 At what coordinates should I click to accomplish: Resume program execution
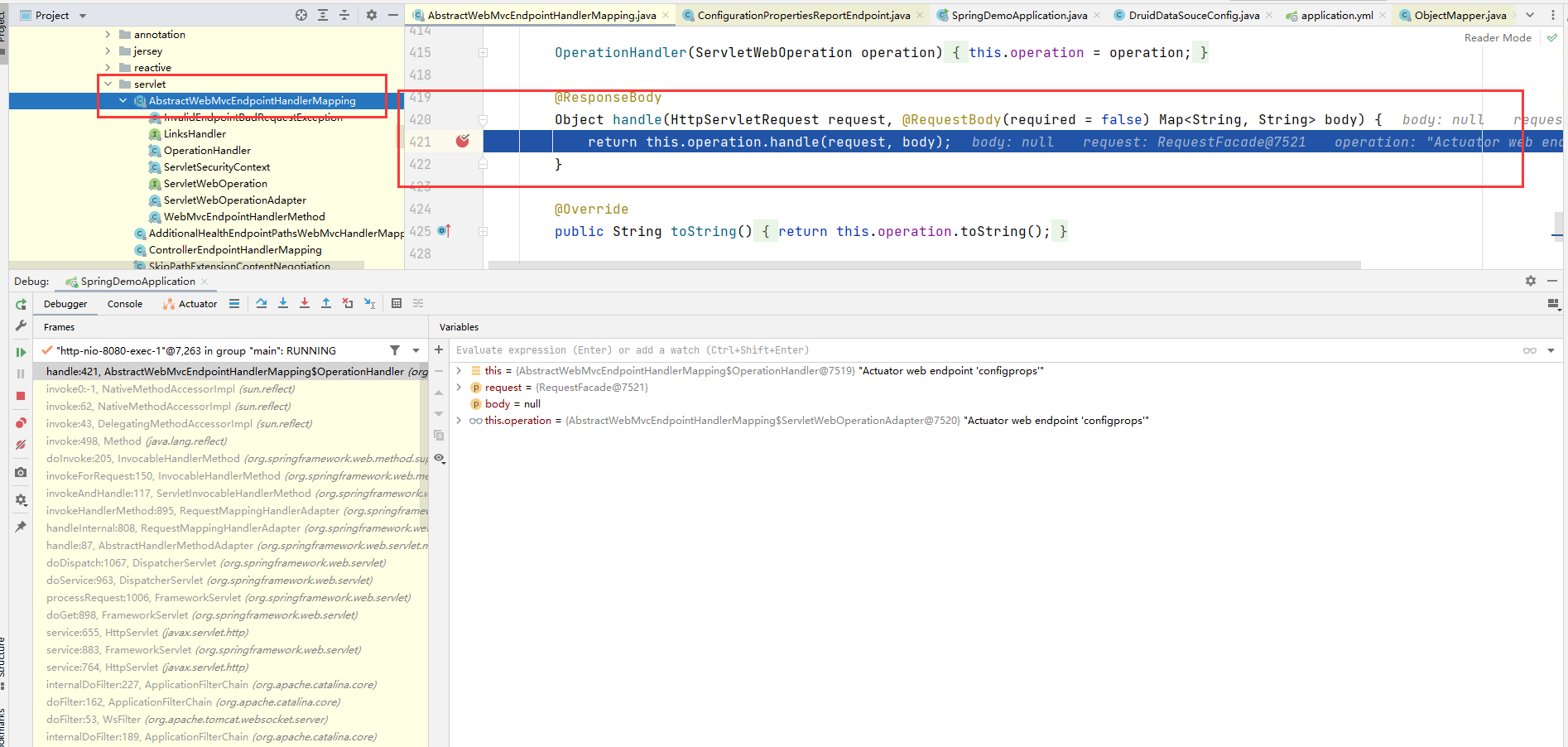[21, 353]
